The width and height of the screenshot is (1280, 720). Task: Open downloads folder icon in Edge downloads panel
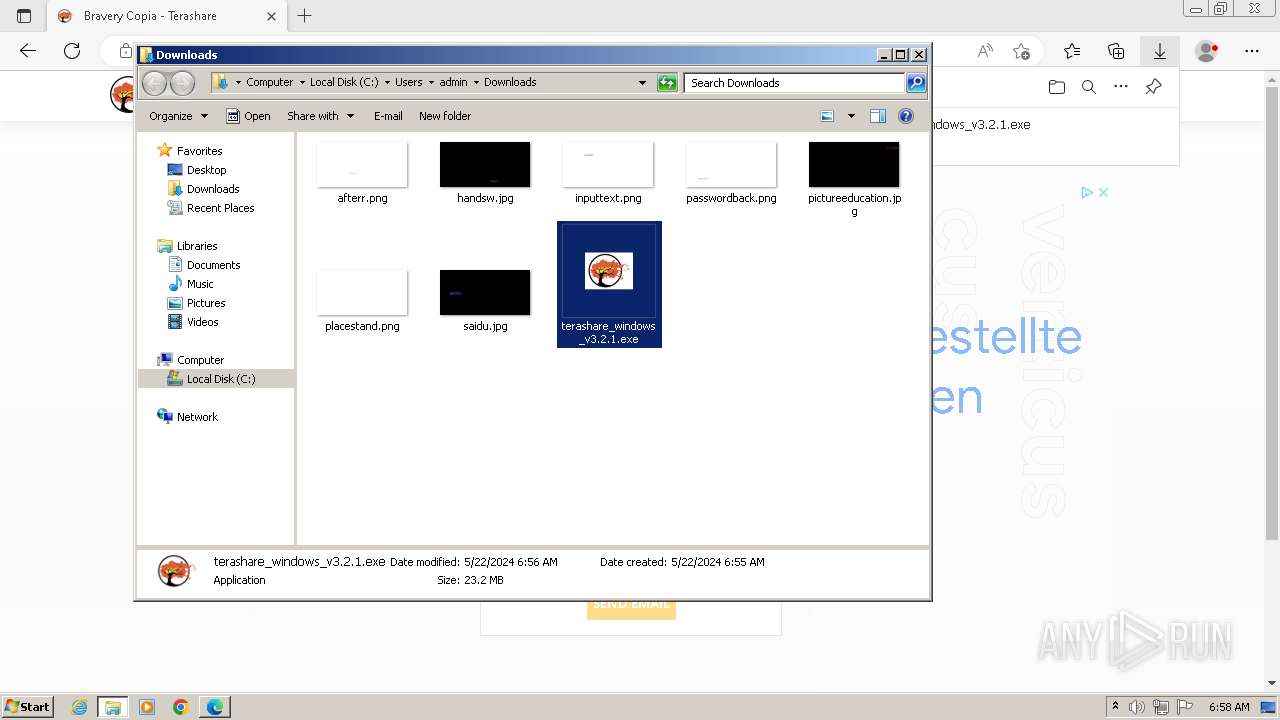pyautogui.click(x=1057, y=87)
